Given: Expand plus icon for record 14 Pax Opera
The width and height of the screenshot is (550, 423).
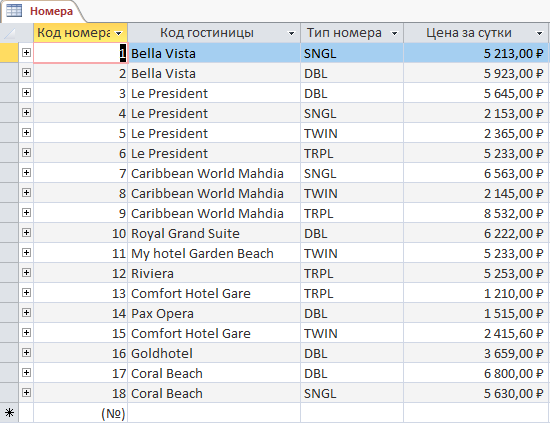Looking at the screenshot, I should point(26,313).
